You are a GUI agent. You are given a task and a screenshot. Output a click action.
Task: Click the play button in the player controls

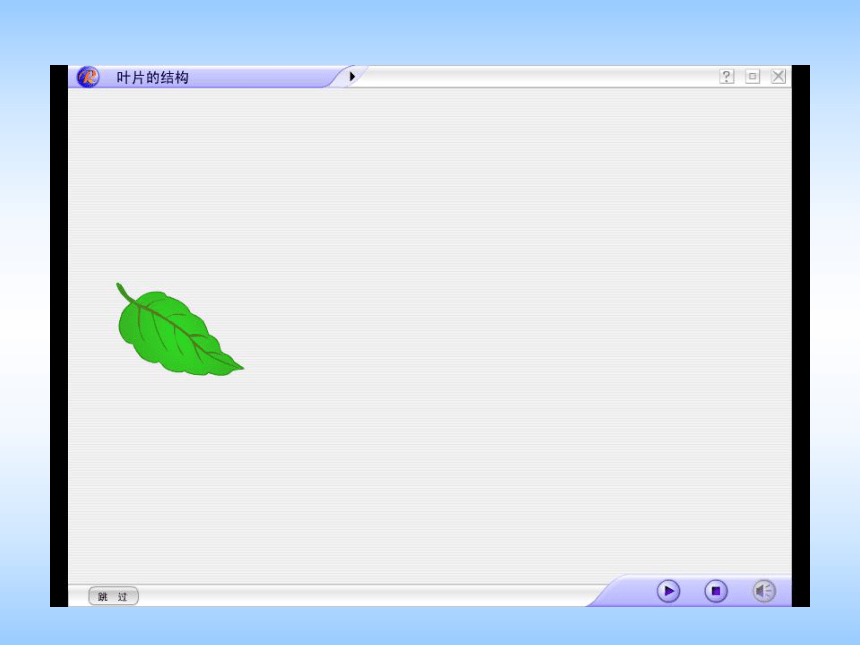[668, 591]
